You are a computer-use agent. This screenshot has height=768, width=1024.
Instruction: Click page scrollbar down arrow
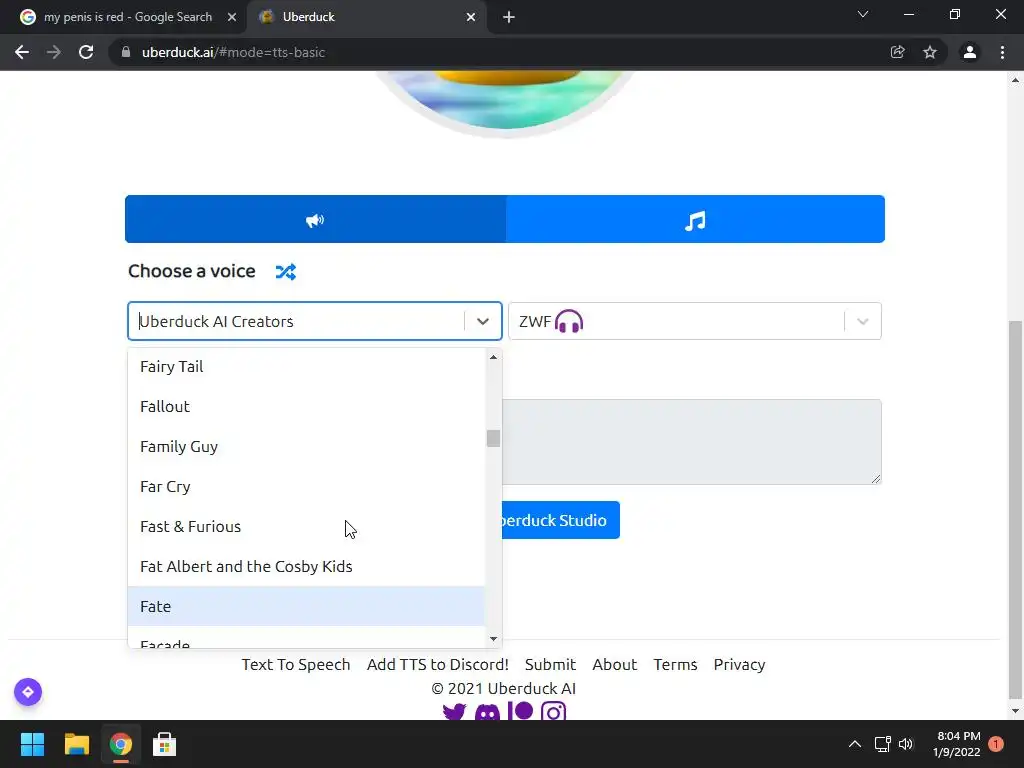tap(1015, 711)
